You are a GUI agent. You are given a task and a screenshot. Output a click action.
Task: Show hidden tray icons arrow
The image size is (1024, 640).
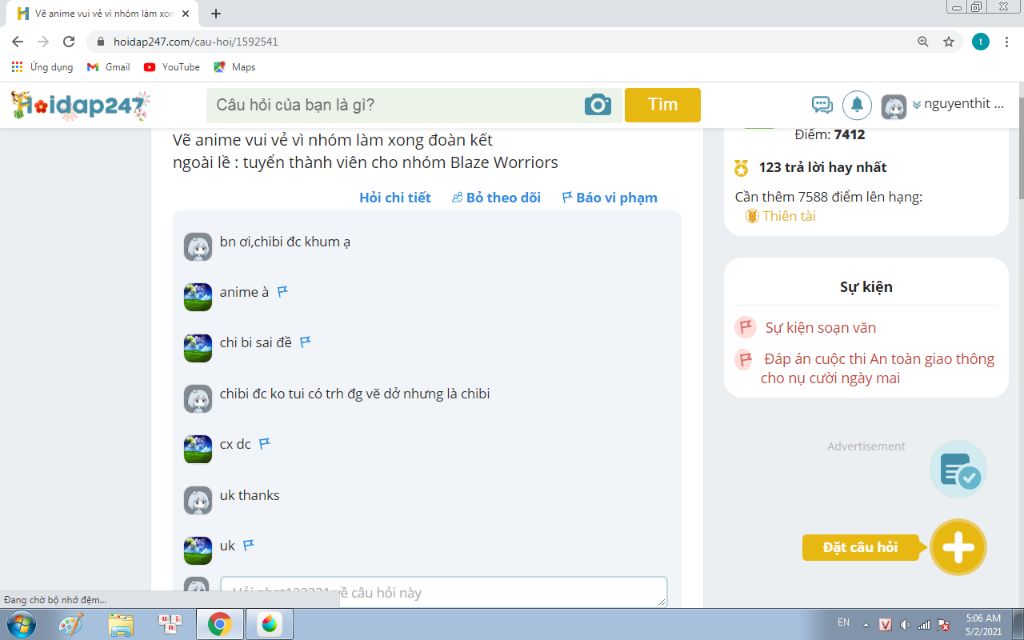[866, 625]
